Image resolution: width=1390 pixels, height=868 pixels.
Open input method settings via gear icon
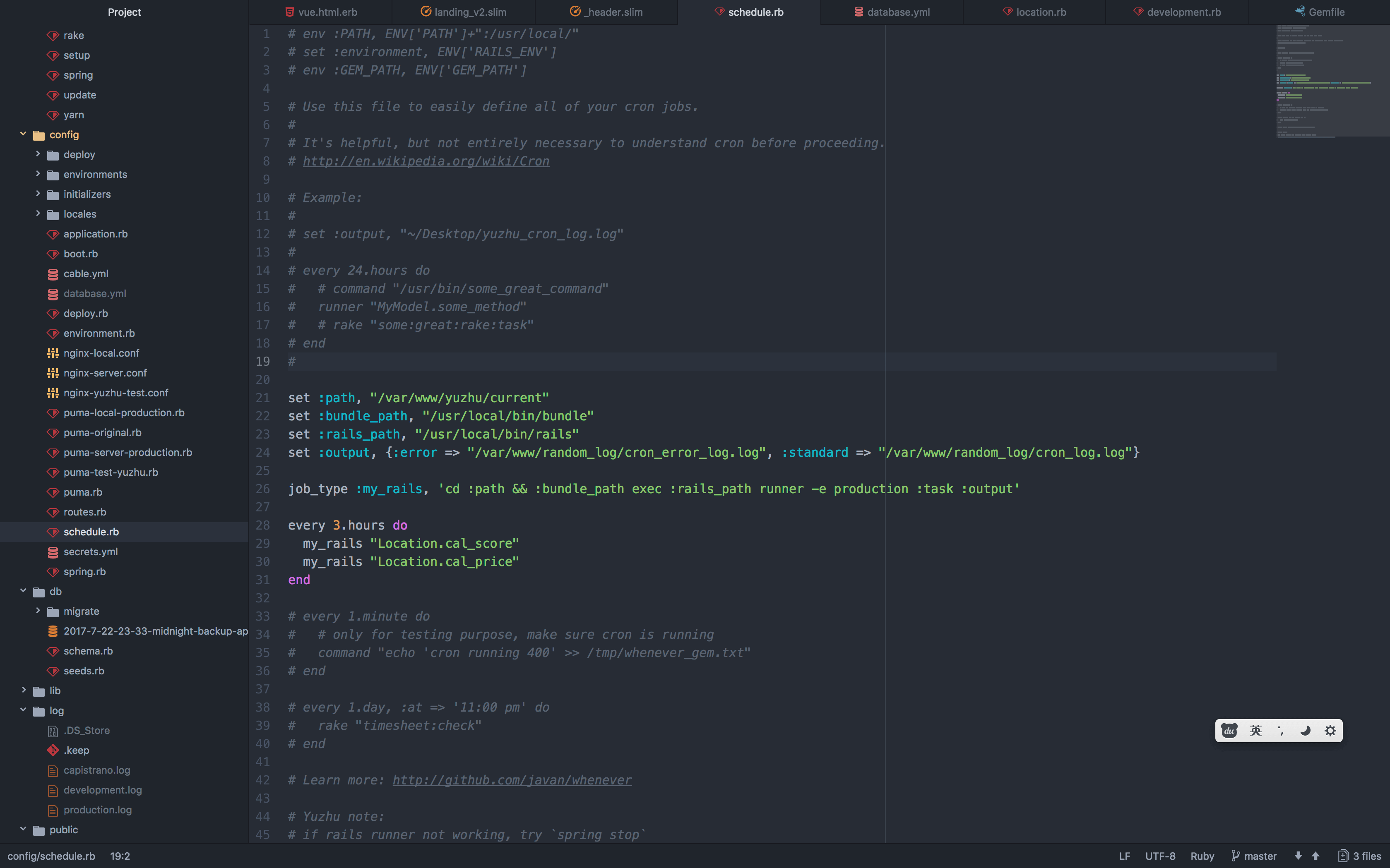(1331, 730)
